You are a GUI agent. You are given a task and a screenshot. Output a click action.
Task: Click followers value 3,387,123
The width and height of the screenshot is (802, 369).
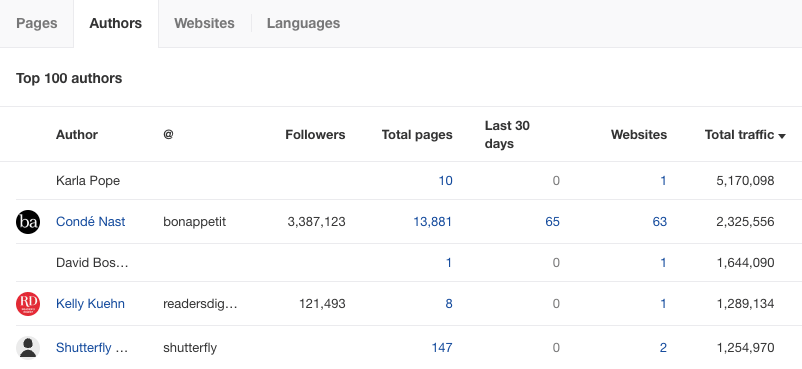coord(317,222)
